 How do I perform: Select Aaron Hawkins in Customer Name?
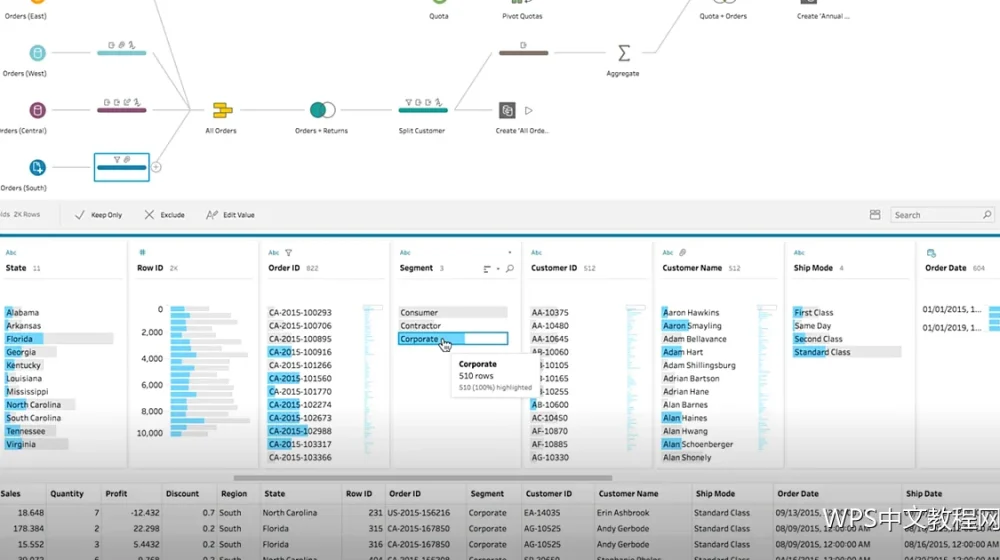[x=691, y=313]
